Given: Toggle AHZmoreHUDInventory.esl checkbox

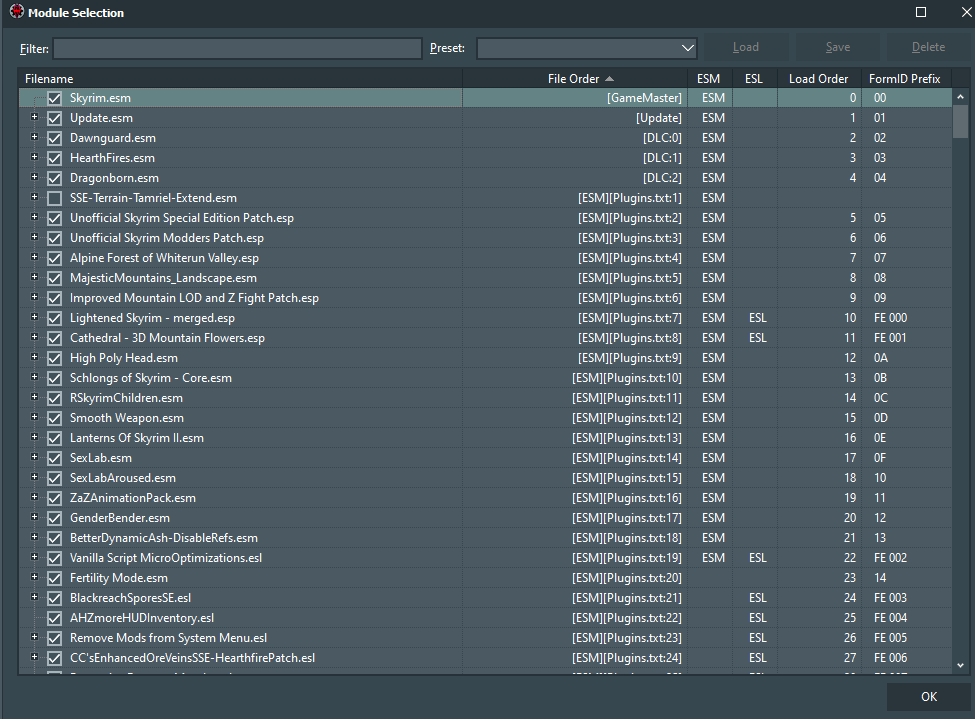Looking at the screenshot, I should pos(55,618).
